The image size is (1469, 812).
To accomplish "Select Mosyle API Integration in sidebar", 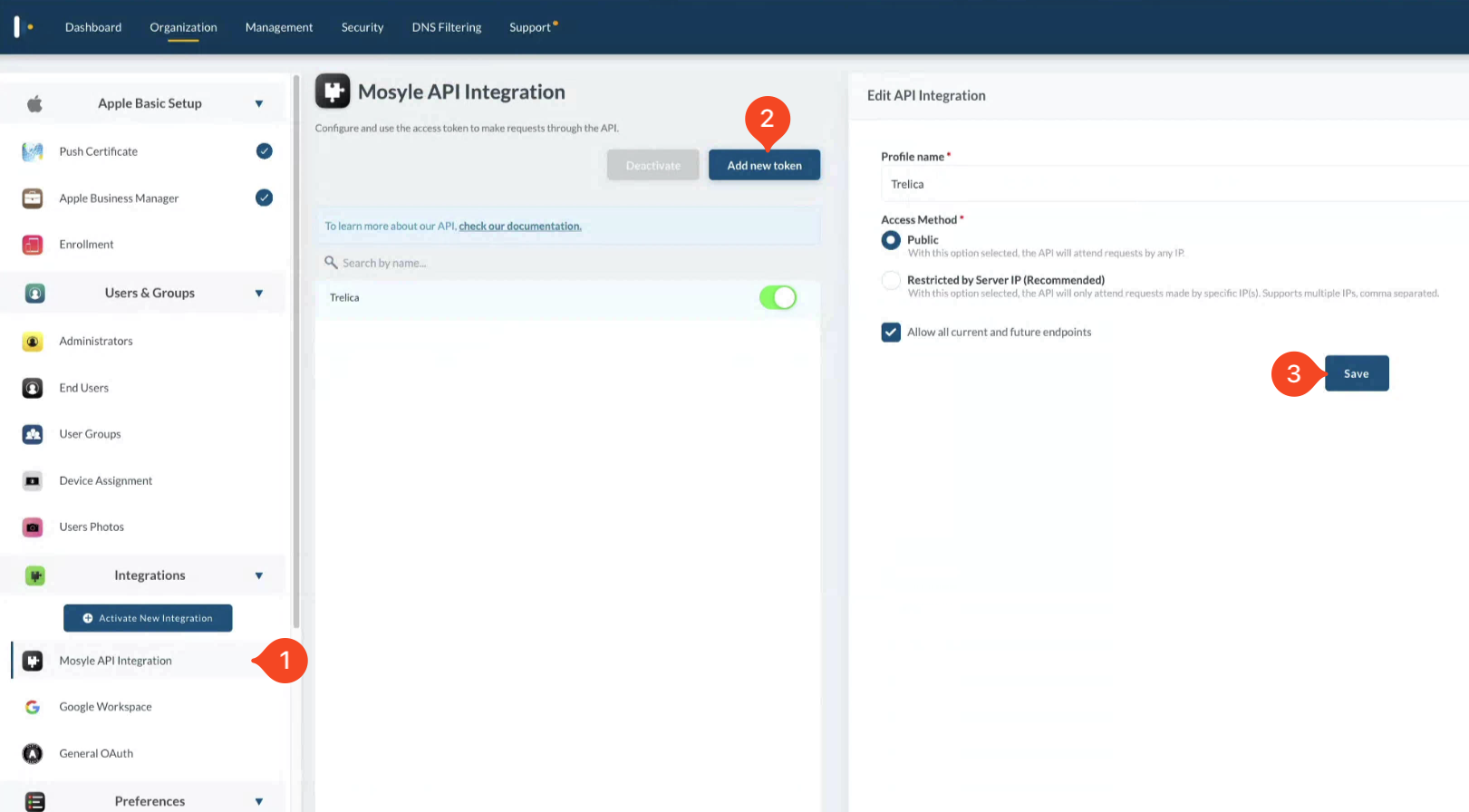I will click(x=116, y=661).
